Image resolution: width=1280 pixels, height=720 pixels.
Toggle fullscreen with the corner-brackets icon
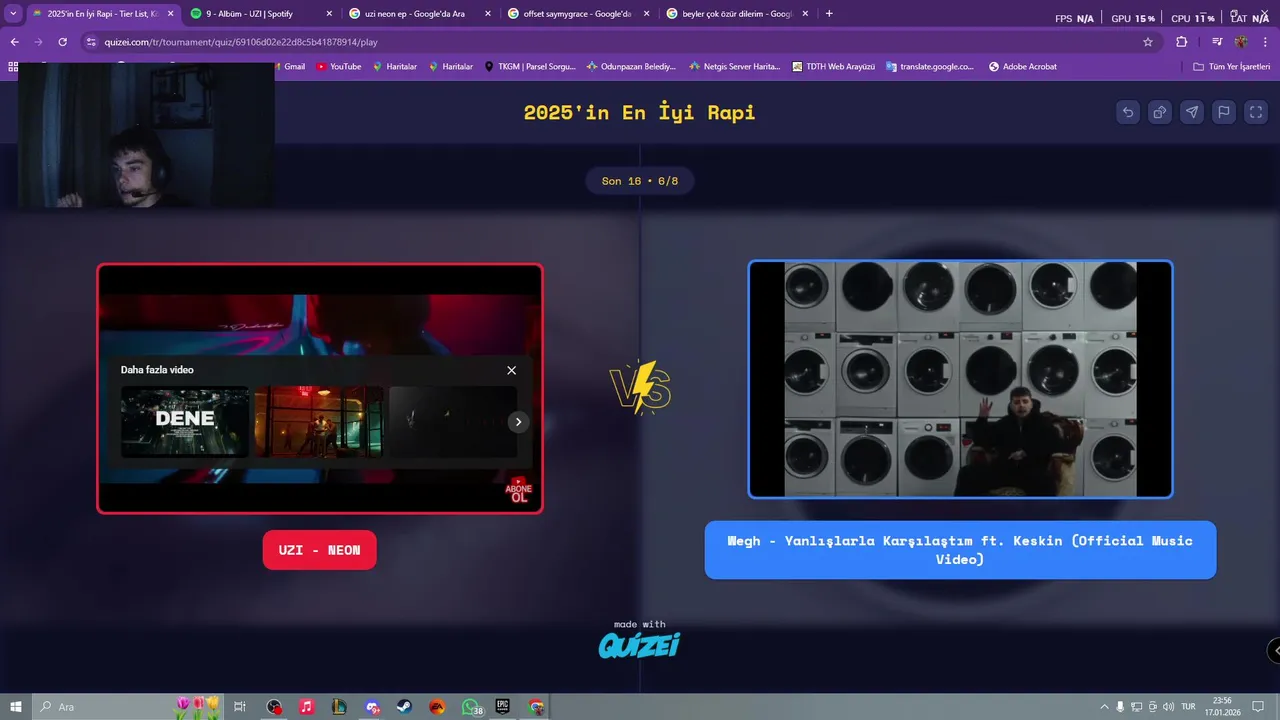(1256, 112)
